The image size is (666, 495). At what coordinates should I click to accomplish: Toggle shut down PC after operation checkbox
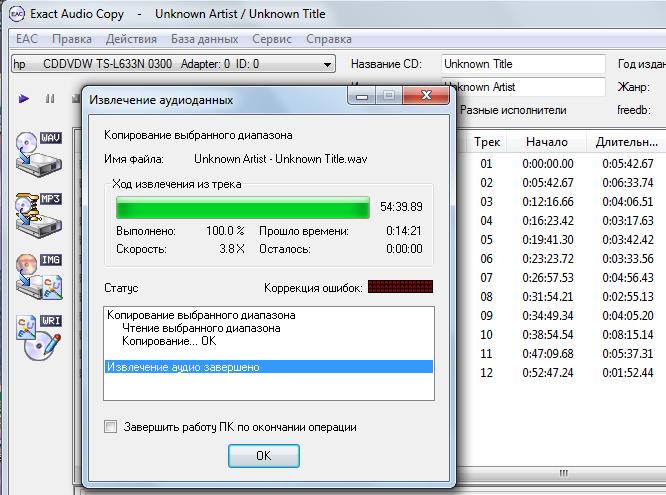pos(110,426)
